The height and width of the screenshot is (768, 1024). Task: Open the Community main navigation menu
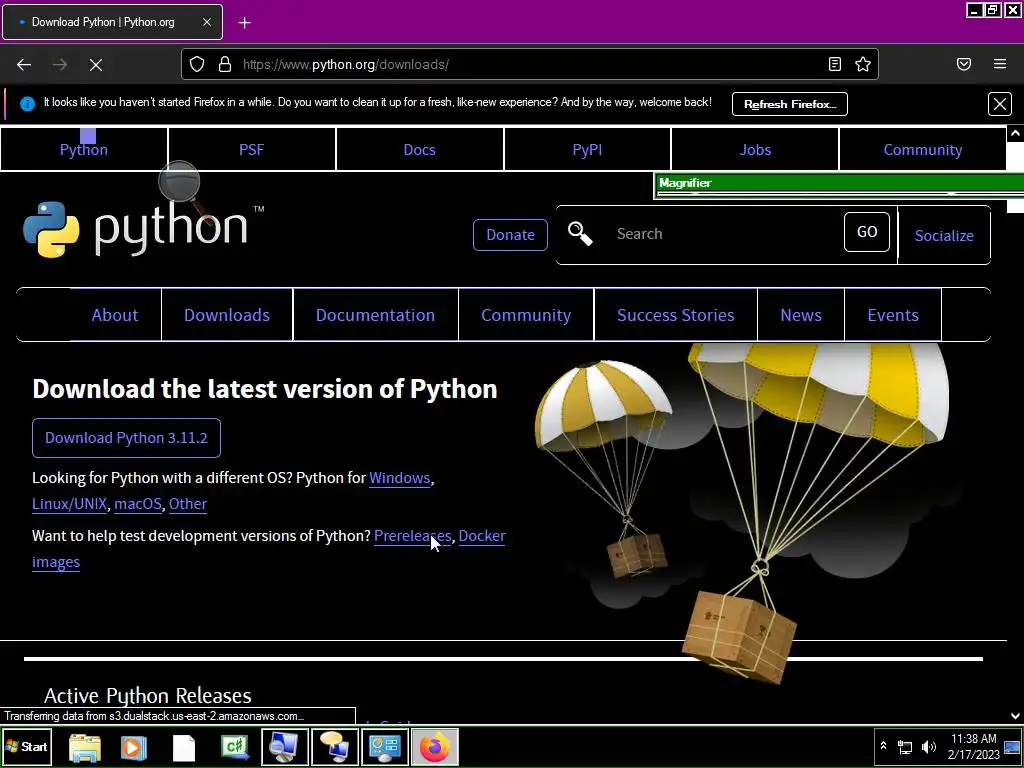point(526,315)
